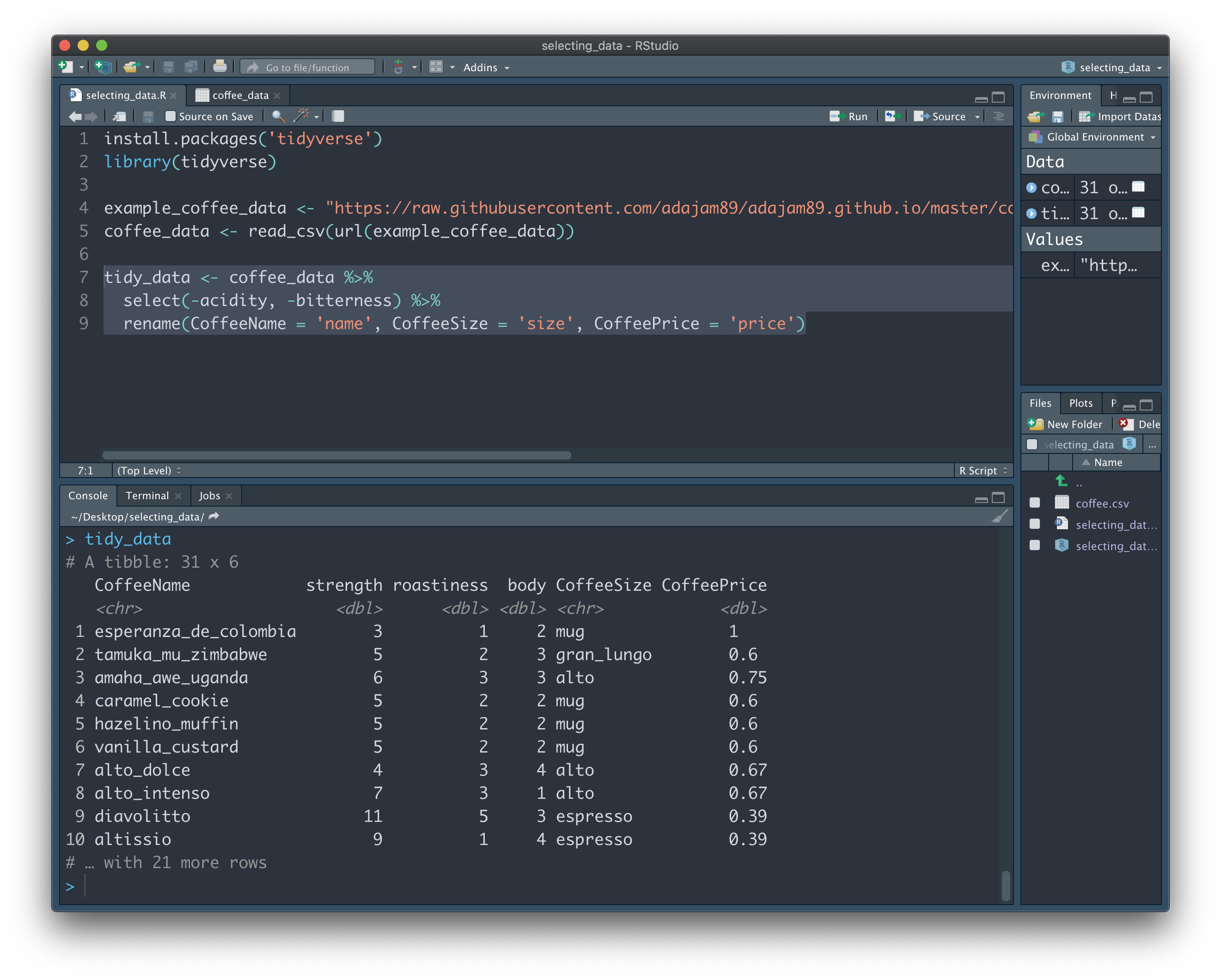Click the Re-run previous code region icon
Viewport: 1221px width, 980px height.
coord(892,116)
